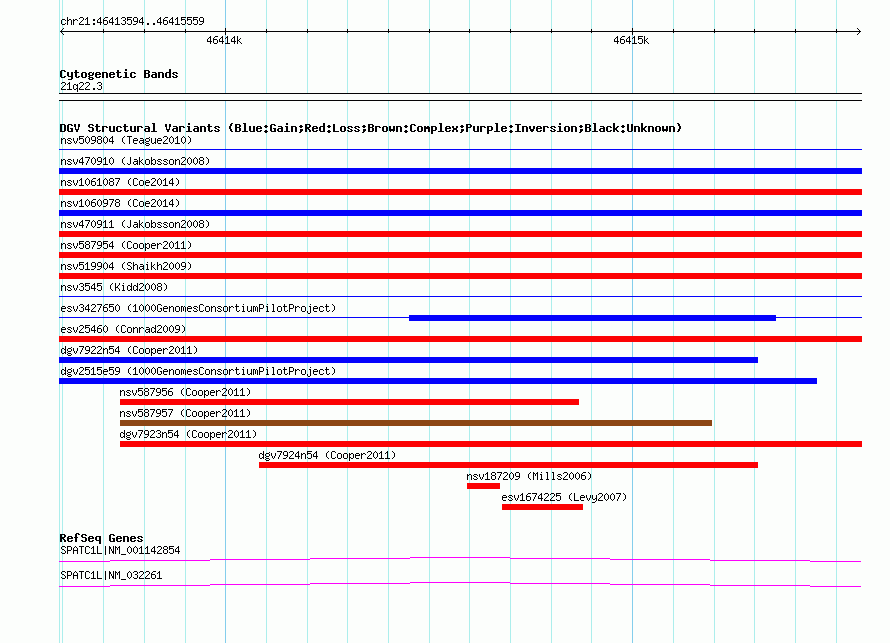This screenshot has height=643, width=890.
Task: Click the nsv509804 (Teague2010) variant label
Action: pyautogui.click(x=126, y=140)
